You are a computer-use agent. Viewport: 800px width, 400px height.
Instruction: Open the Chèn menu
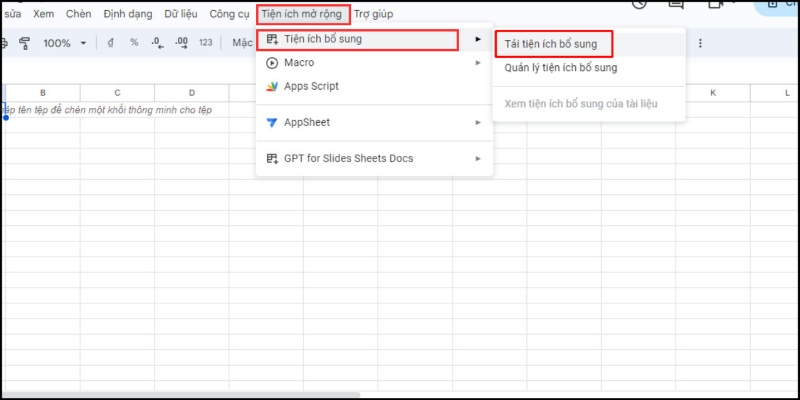coord(79,14)
